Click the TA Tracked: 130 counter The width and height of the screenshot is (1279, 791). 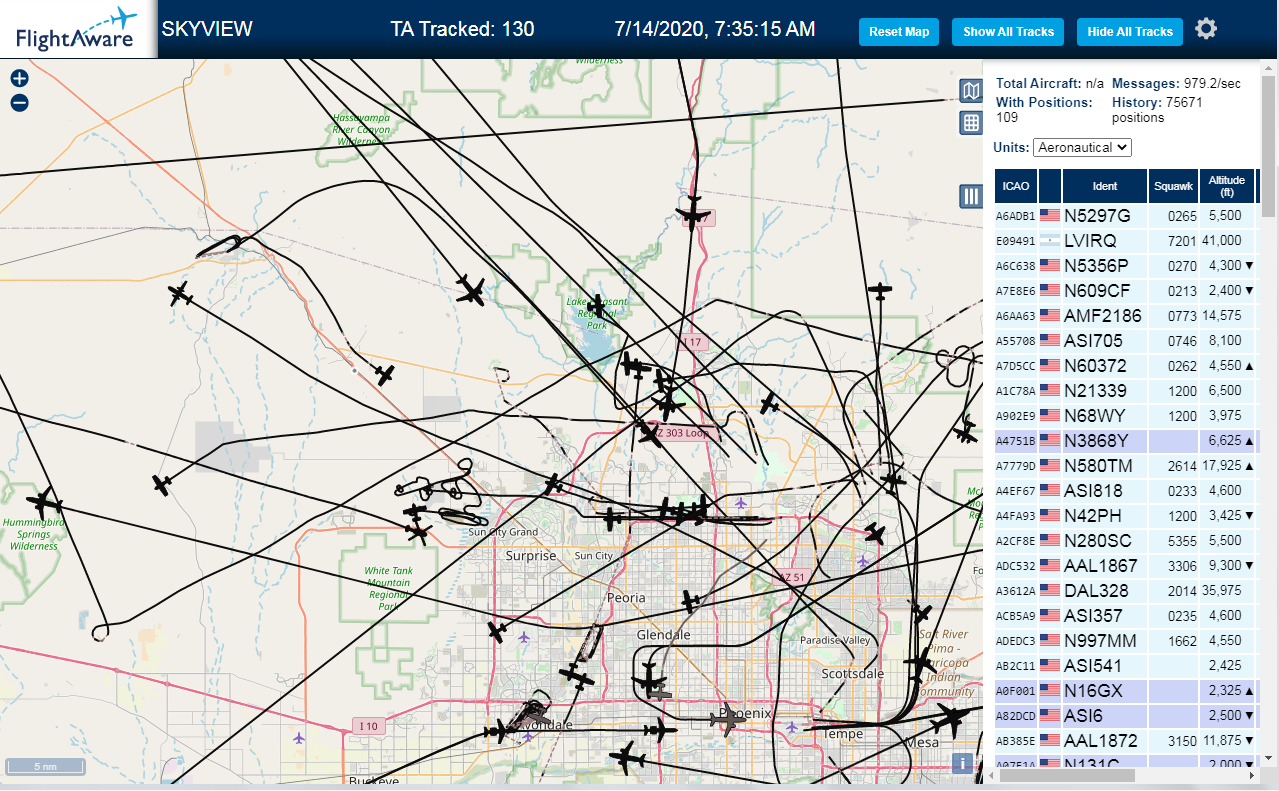coord(462,29)
